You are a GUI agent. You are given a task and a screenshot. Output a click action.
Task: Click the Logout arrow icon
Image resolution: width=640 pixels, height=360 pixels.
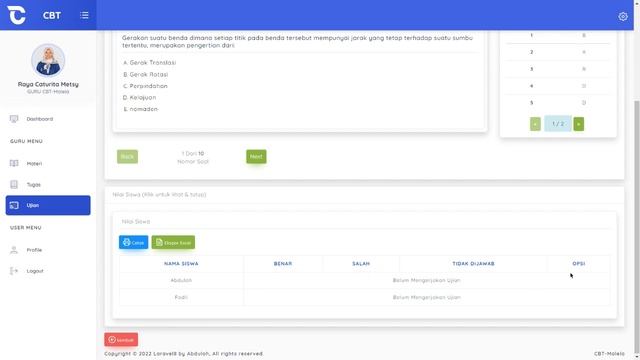14,271
